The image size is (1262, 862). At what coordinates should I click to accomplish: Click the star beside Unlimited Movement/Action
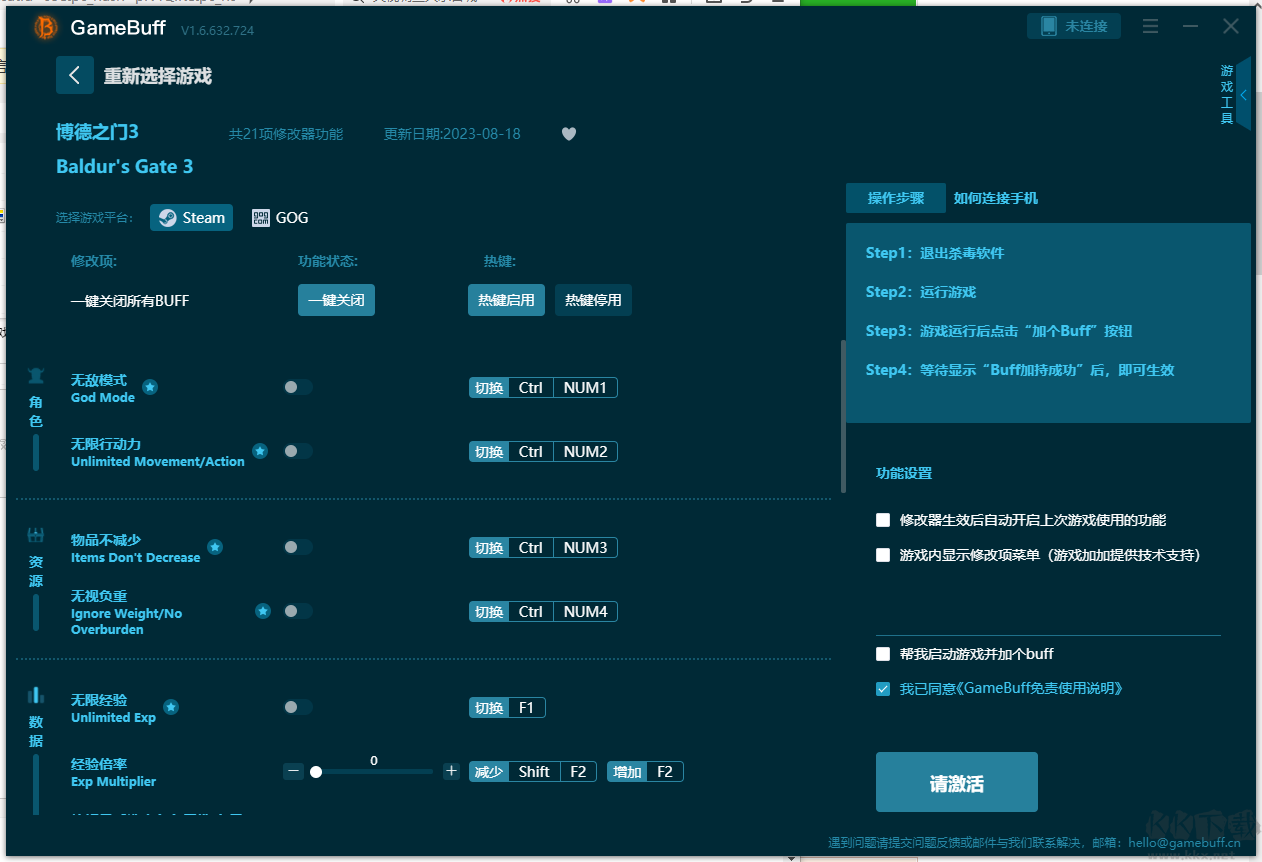[x=260, y=451]
